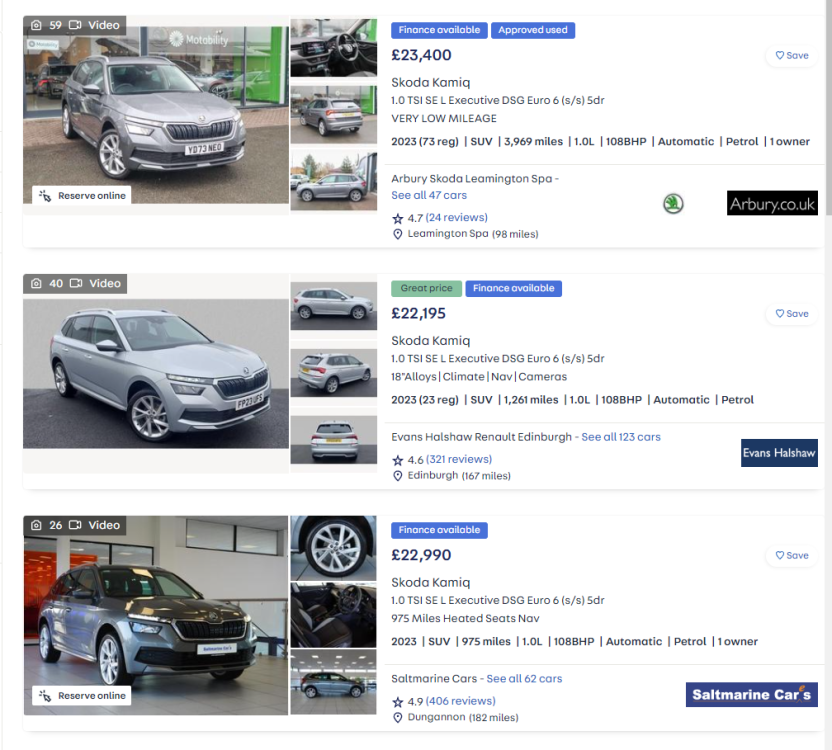Click the star icon beside rating 4.6
Viewport: 832px width, 750px height.
(x=397, y=460)
